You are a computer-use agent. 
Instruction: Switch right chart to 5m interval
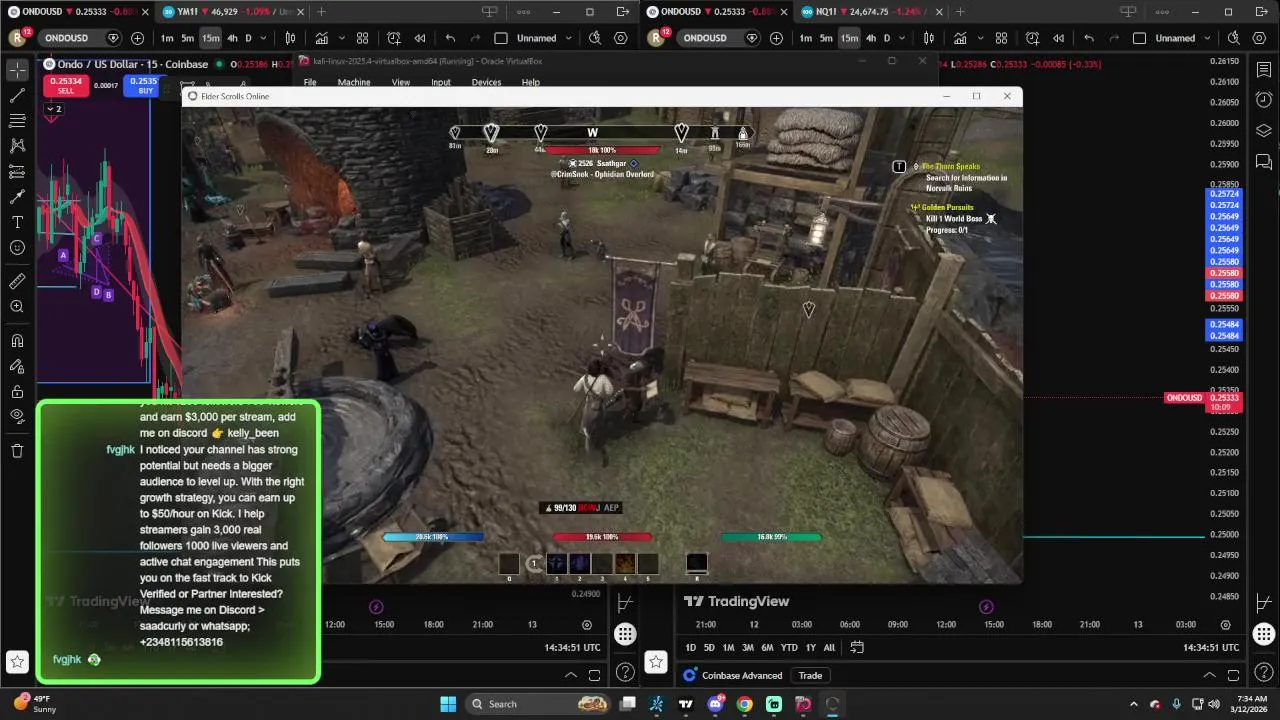[x=826, y=38]
